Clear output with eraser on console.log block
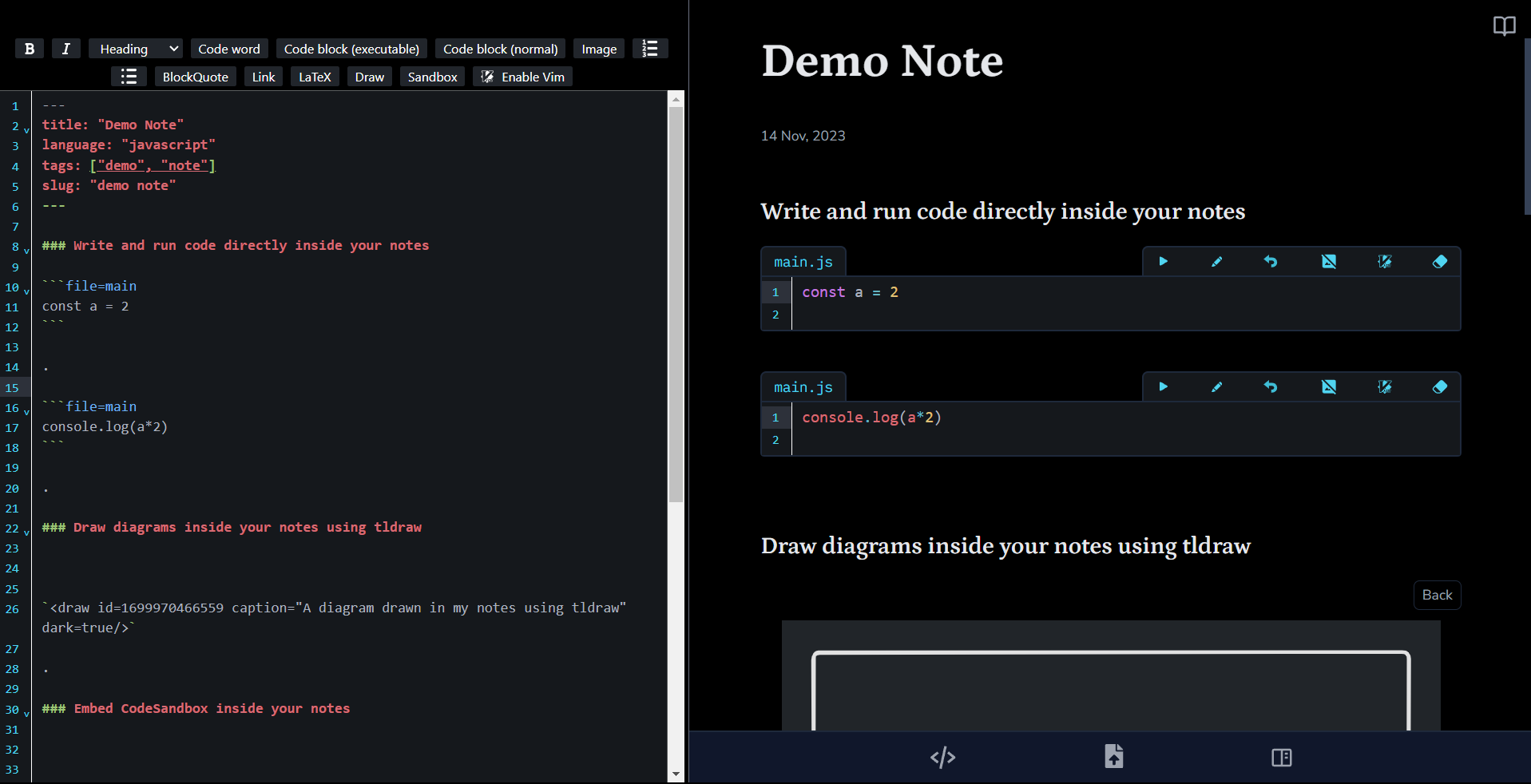Viewport: 1531px width, 784px height. point(1440,386)
